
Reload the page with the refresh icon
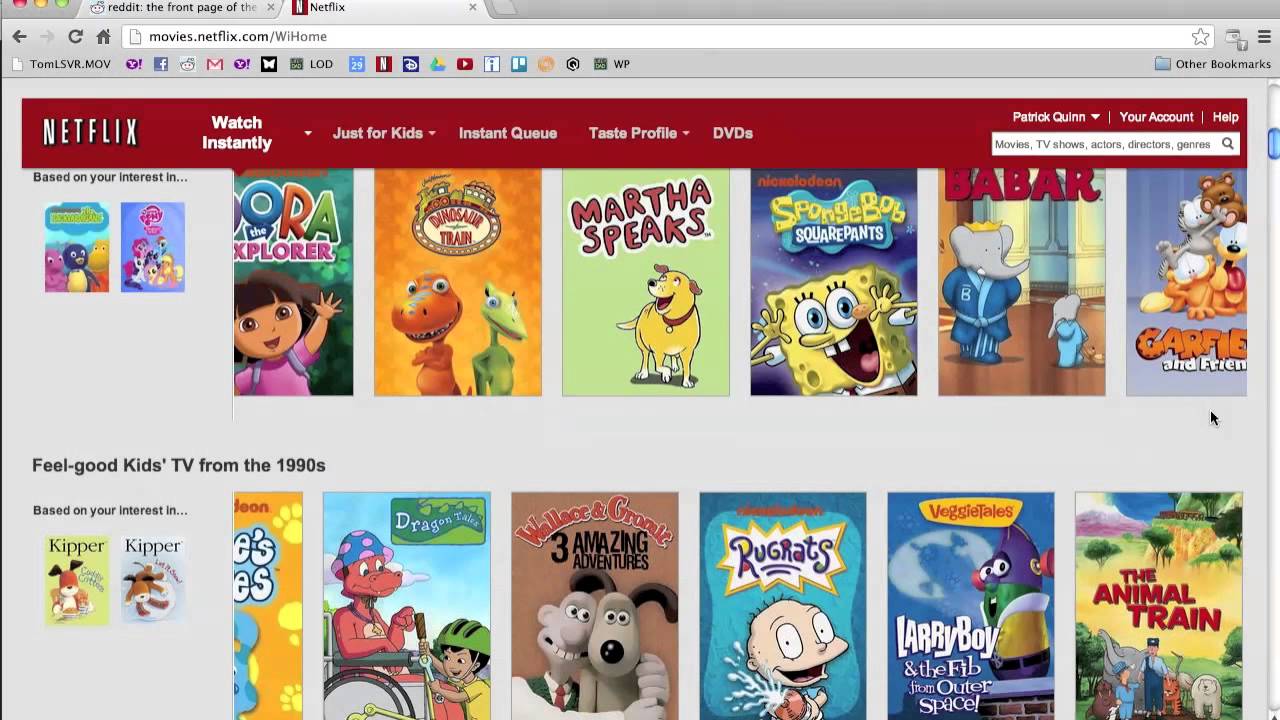(75, 36)
